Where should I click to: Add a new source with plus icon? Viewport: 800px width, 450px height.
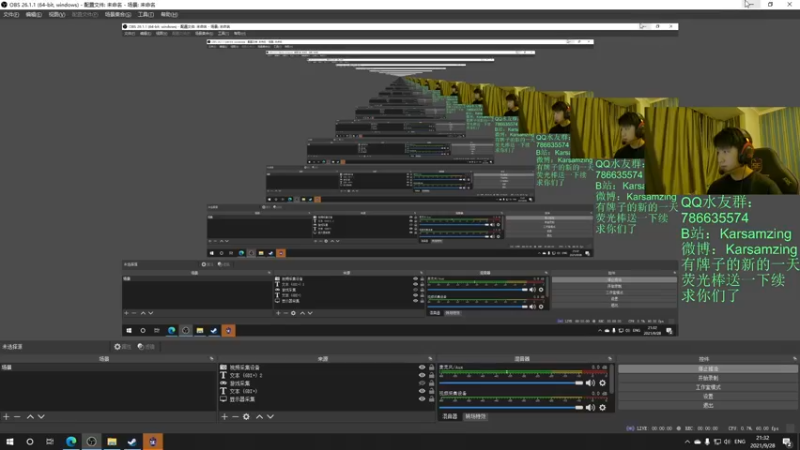tap(224, 417)
